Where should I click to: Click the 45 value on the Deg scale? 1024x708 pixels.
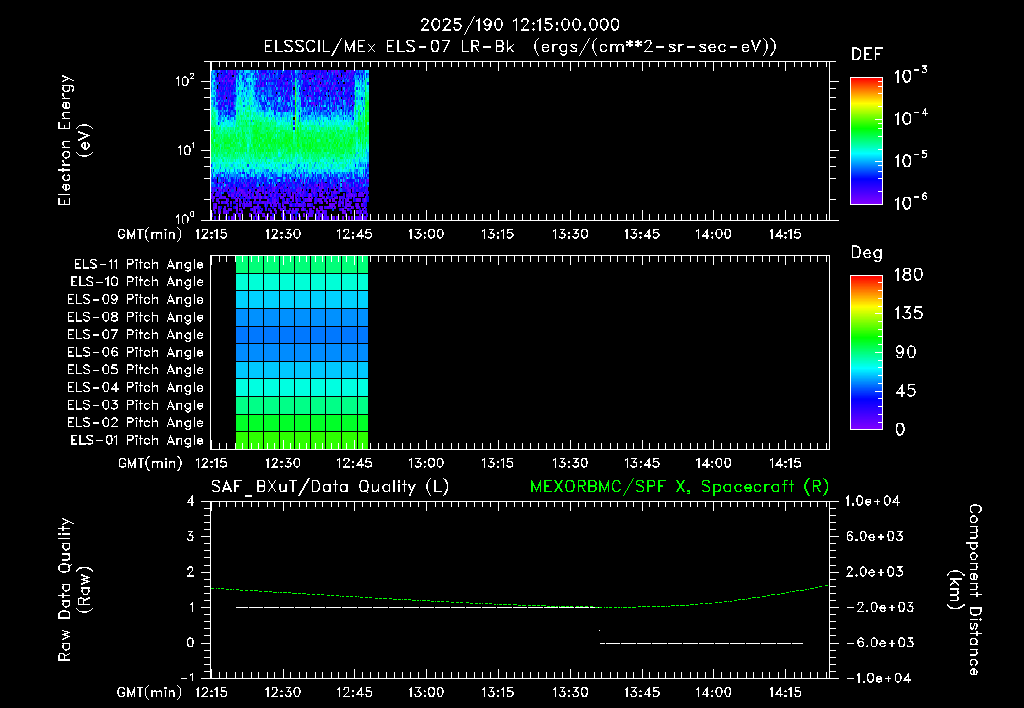coord(905,391)
